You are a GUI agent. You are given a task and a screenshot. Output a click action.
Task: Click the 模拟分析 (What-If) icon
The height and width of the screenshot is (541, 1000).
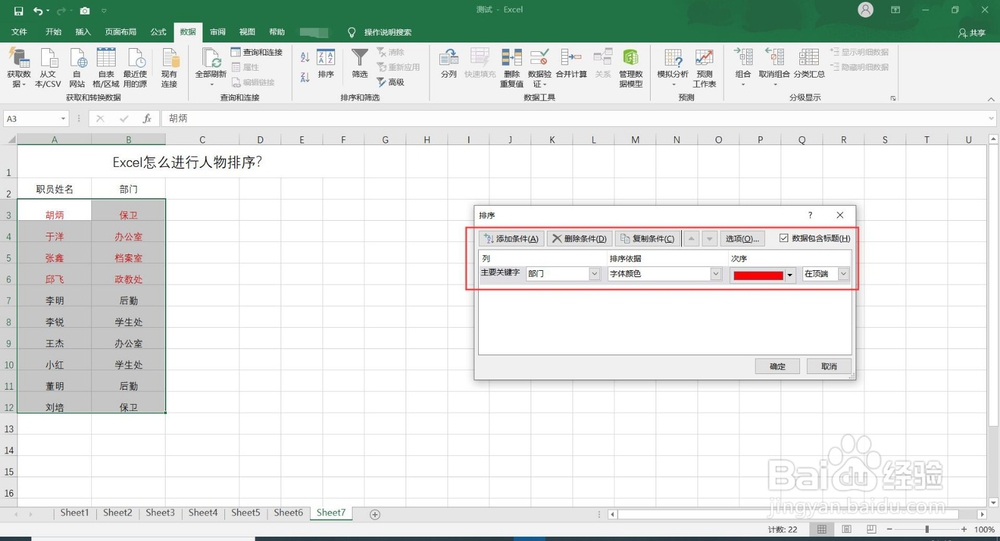(x=673, y=59)
